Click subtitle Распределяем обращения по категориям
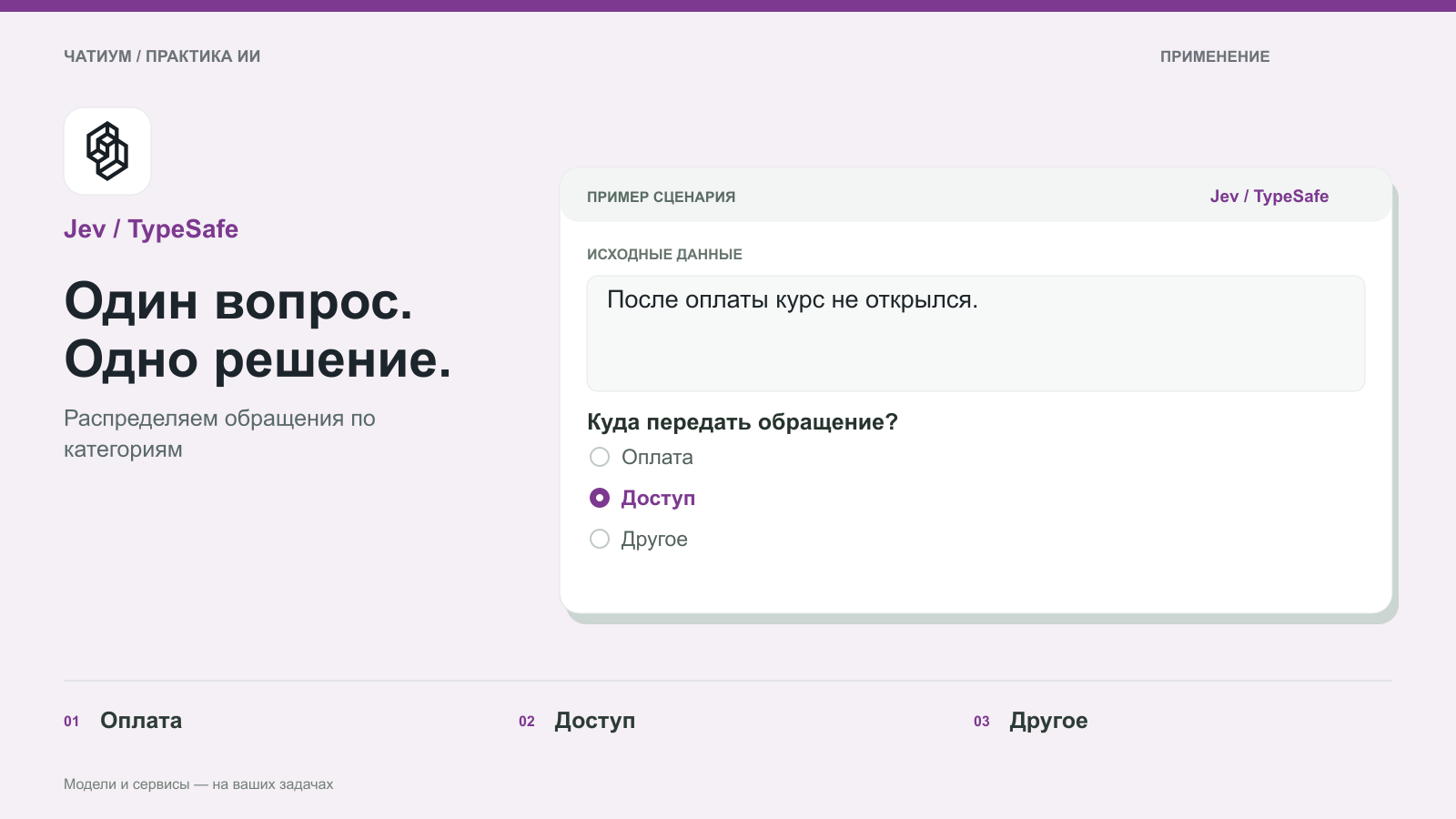Screen dimensions: 1456x819 [219, 434]
